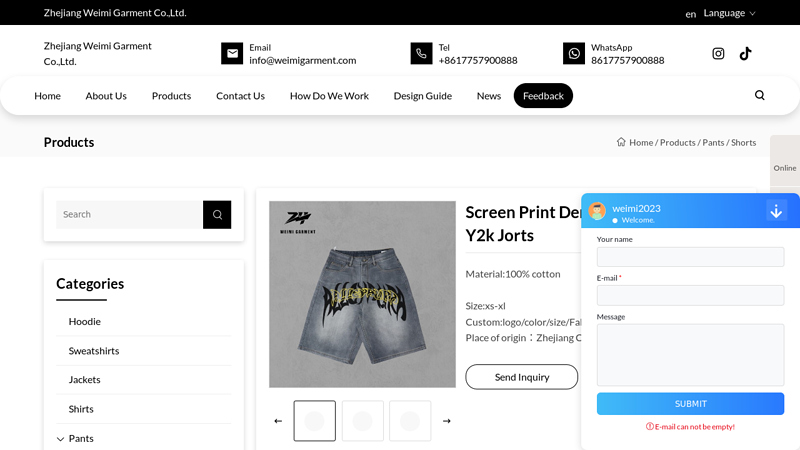This screenshot has width=800, height=450.
Task: Open the Pants category link
Action: coord(81,438)
